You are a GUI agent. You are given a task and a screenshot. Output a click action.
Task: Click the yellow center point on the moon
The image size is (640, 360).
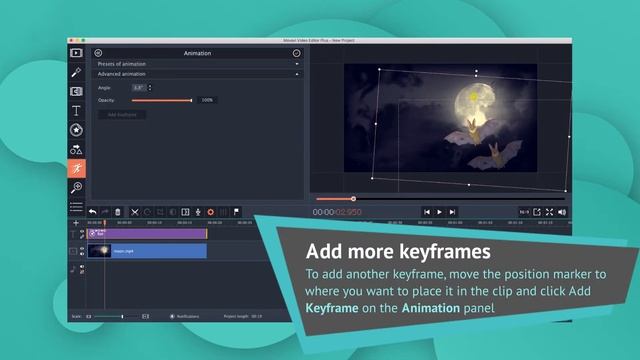tap(474, 97)
